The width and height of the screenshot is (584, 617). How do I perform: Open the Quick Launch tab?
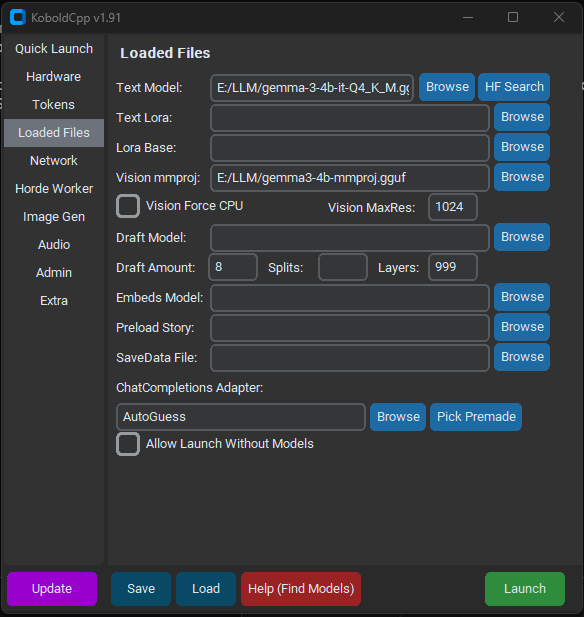click(x=54, y=49)
